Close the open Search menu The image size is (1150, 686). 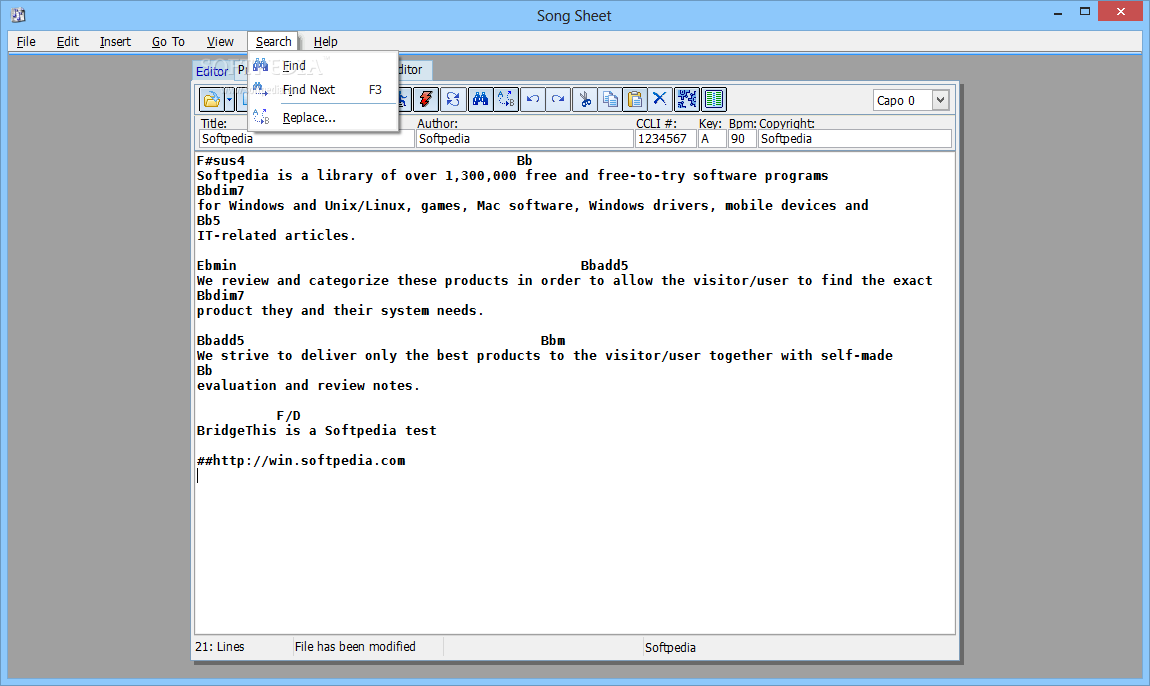click(x=274, y=42)
